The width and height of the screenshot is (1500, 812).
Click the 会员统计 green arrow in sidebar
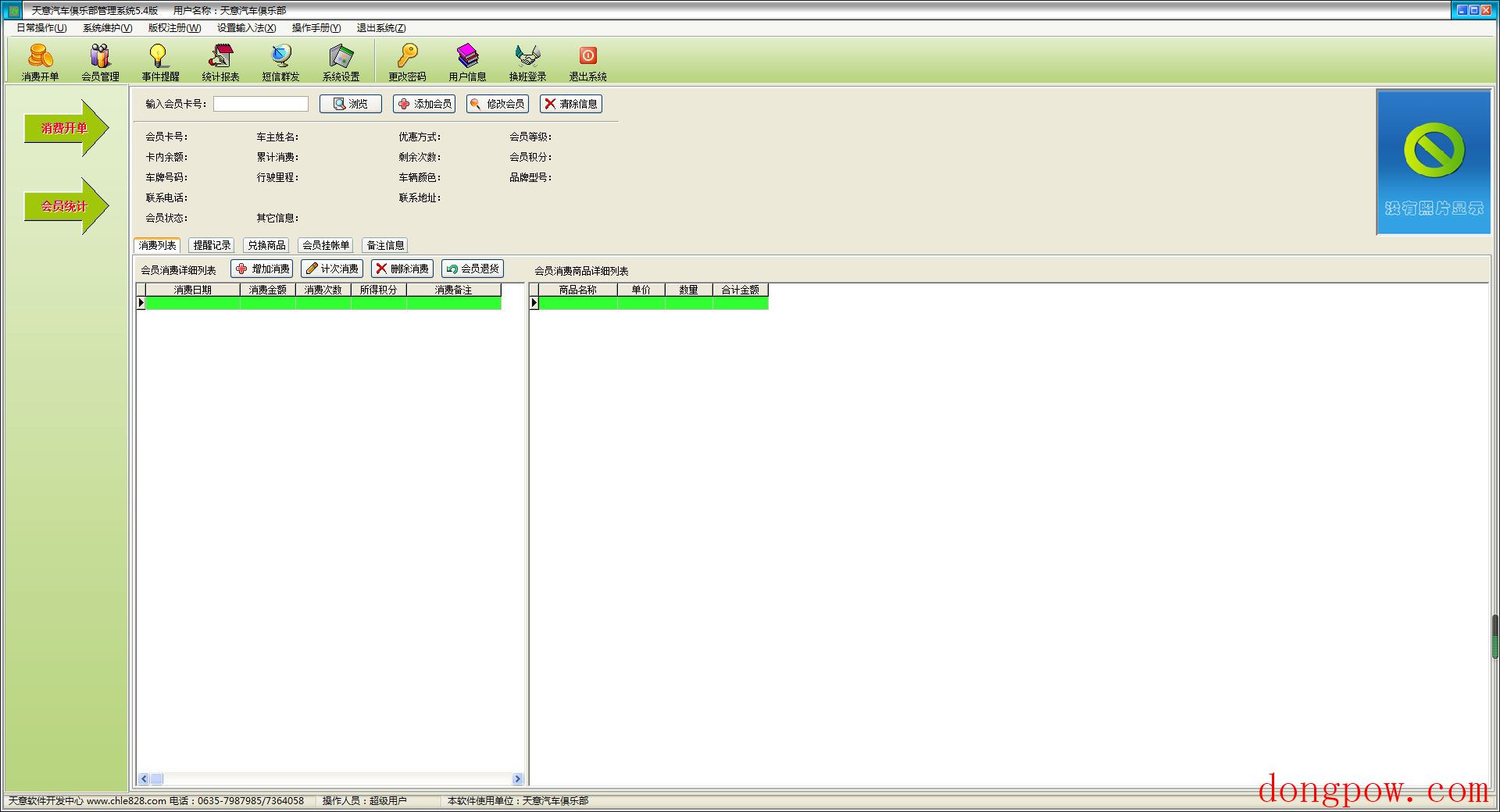click(x=66, y=206)
